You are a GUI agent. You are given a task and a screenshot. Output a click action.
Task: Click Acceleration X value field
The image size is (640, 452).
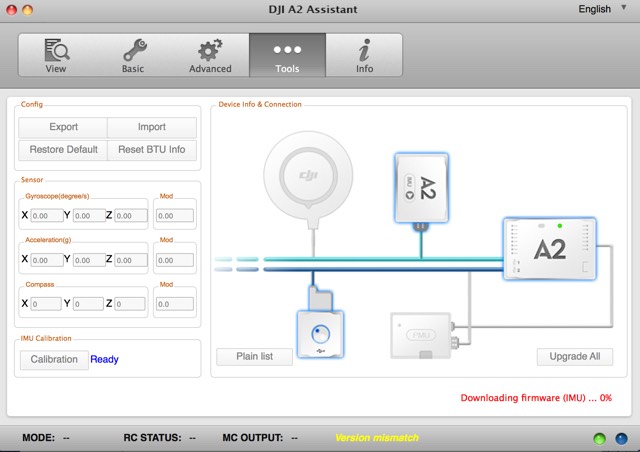click(47, 260)
